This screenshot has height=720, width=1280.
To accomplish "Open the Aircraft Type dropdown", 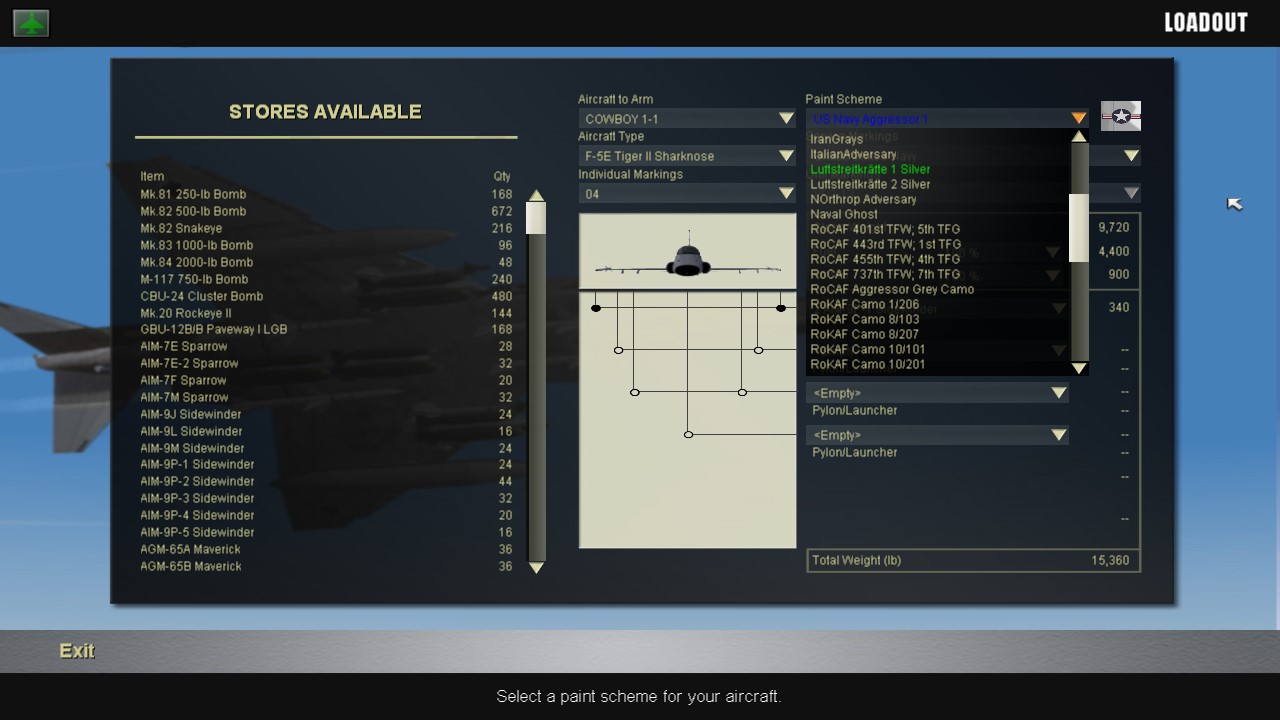I will 687,156.
